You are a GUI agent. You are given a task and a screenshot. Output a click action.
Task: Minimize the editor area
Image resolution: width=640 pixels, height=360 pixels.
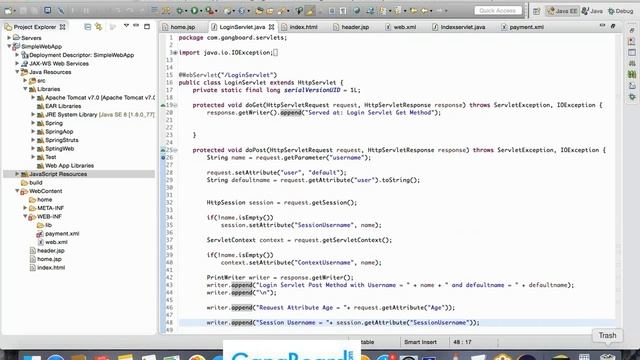(602, 26)
